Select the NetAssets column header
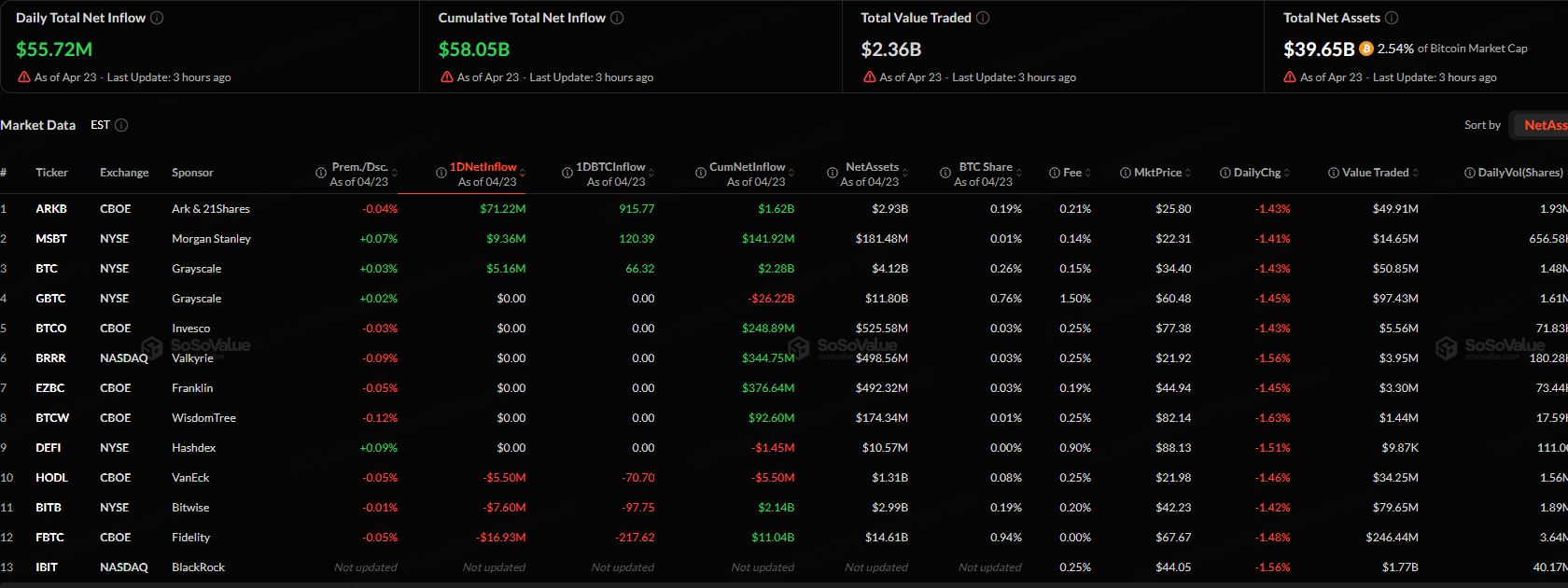 [872, 167]
